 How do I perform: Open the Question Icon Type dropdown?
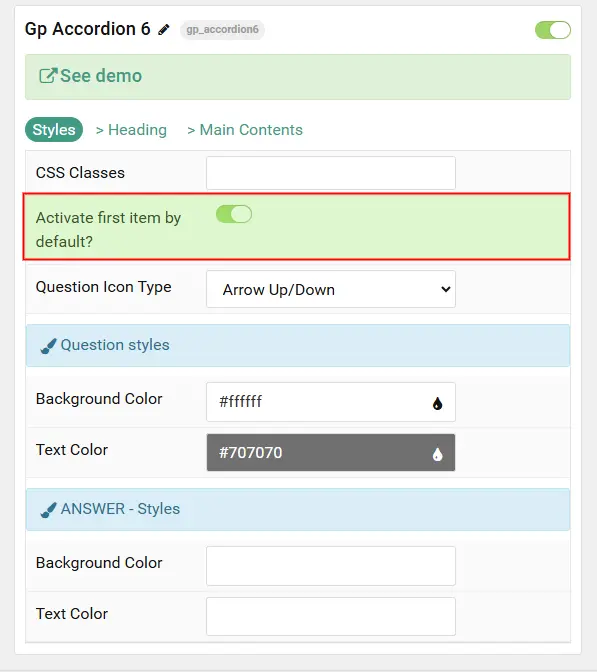click(331, 289)
